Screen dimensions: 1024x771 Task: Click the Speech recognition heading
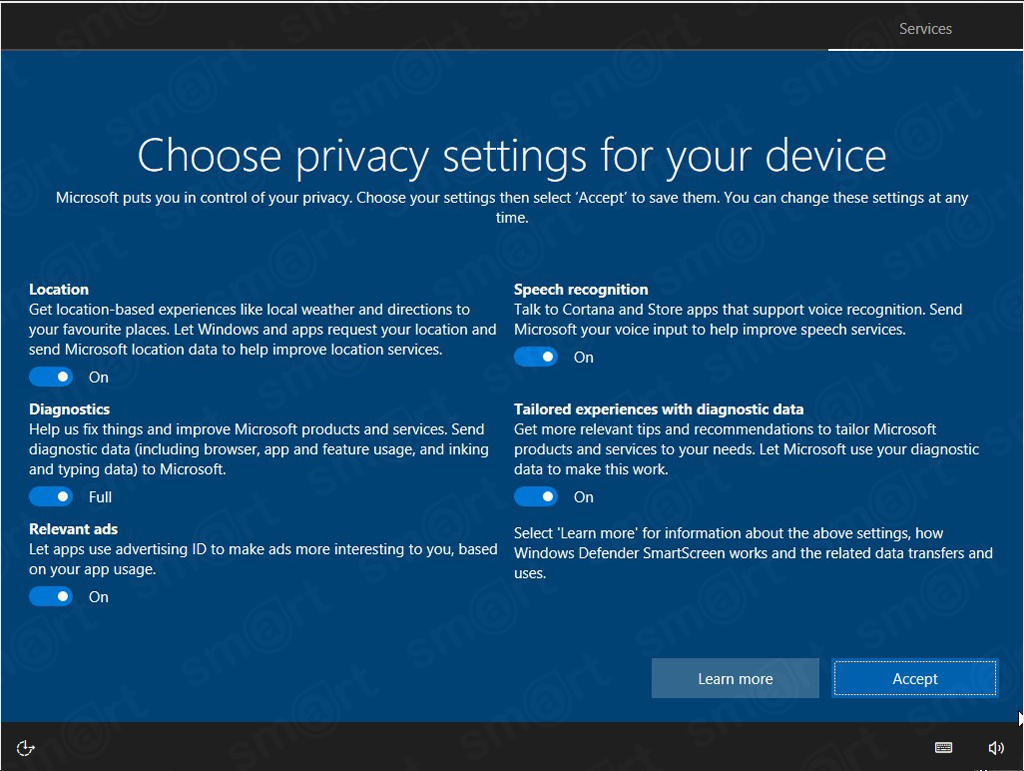[581, 289]
